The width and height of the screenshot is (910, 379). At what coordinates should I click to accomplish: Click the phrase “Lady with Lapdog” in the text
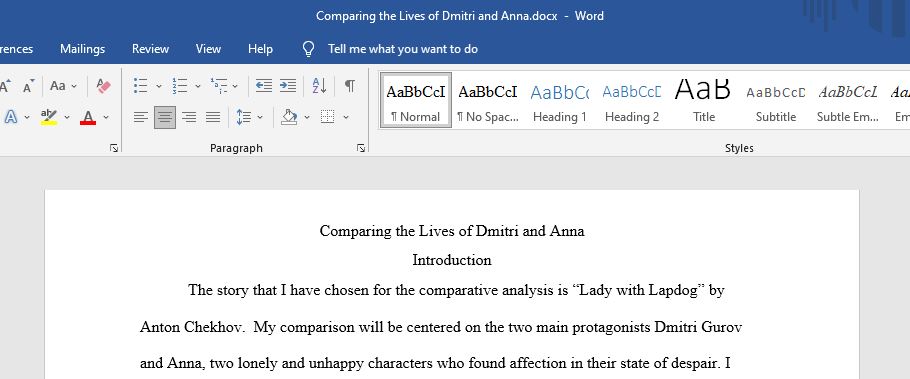[x=638, y=290]
